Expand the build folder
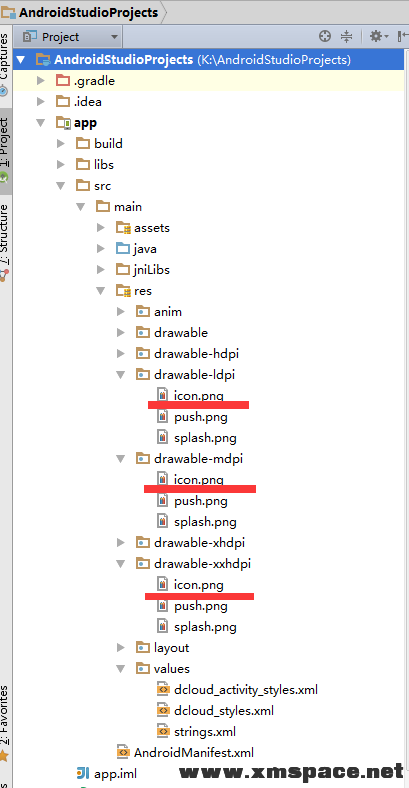Image resolution: width=409 pixels, height=788 pixels. coord(61,144)
